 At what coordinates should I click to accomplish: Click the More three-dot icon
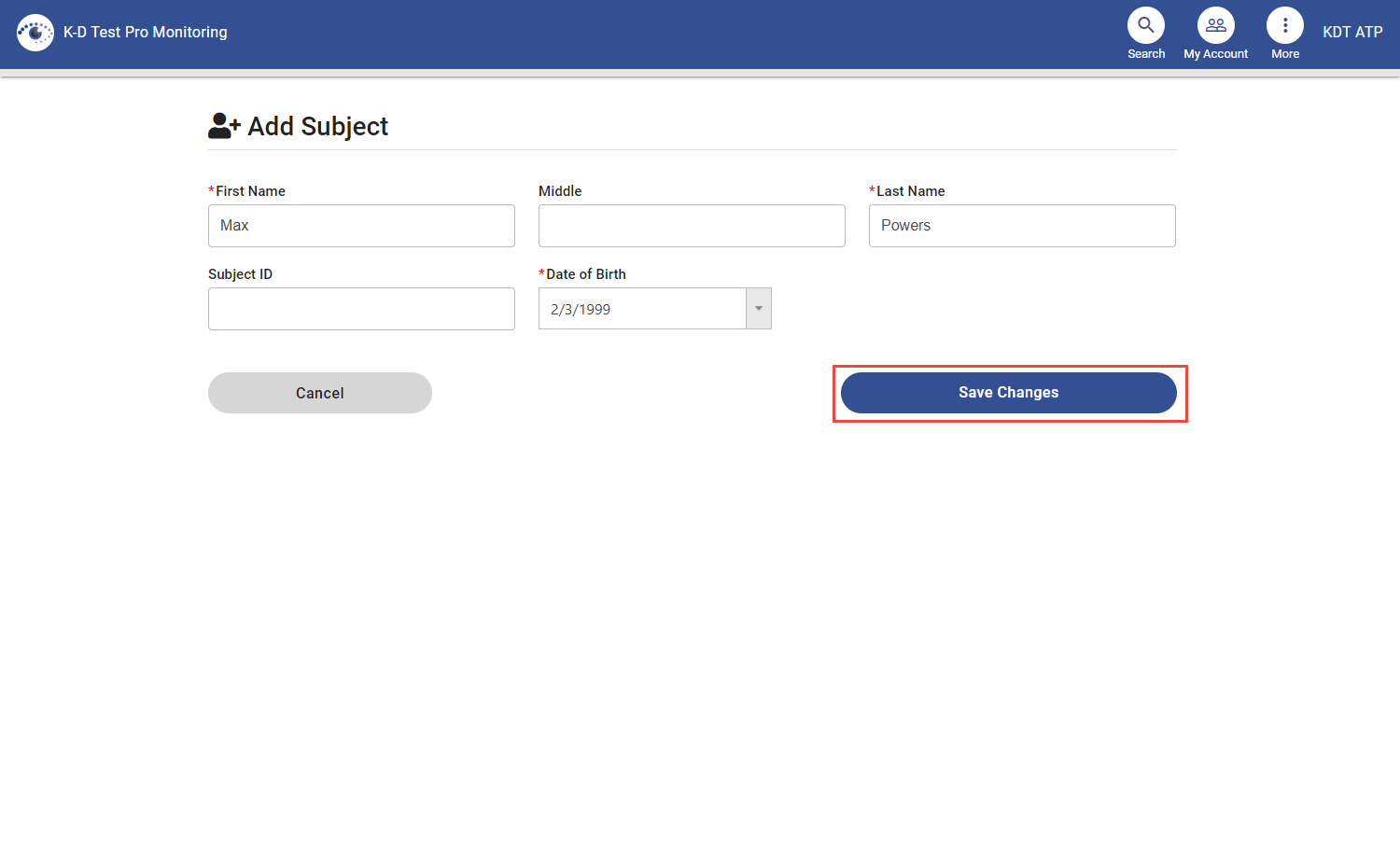click(1285, 24)
